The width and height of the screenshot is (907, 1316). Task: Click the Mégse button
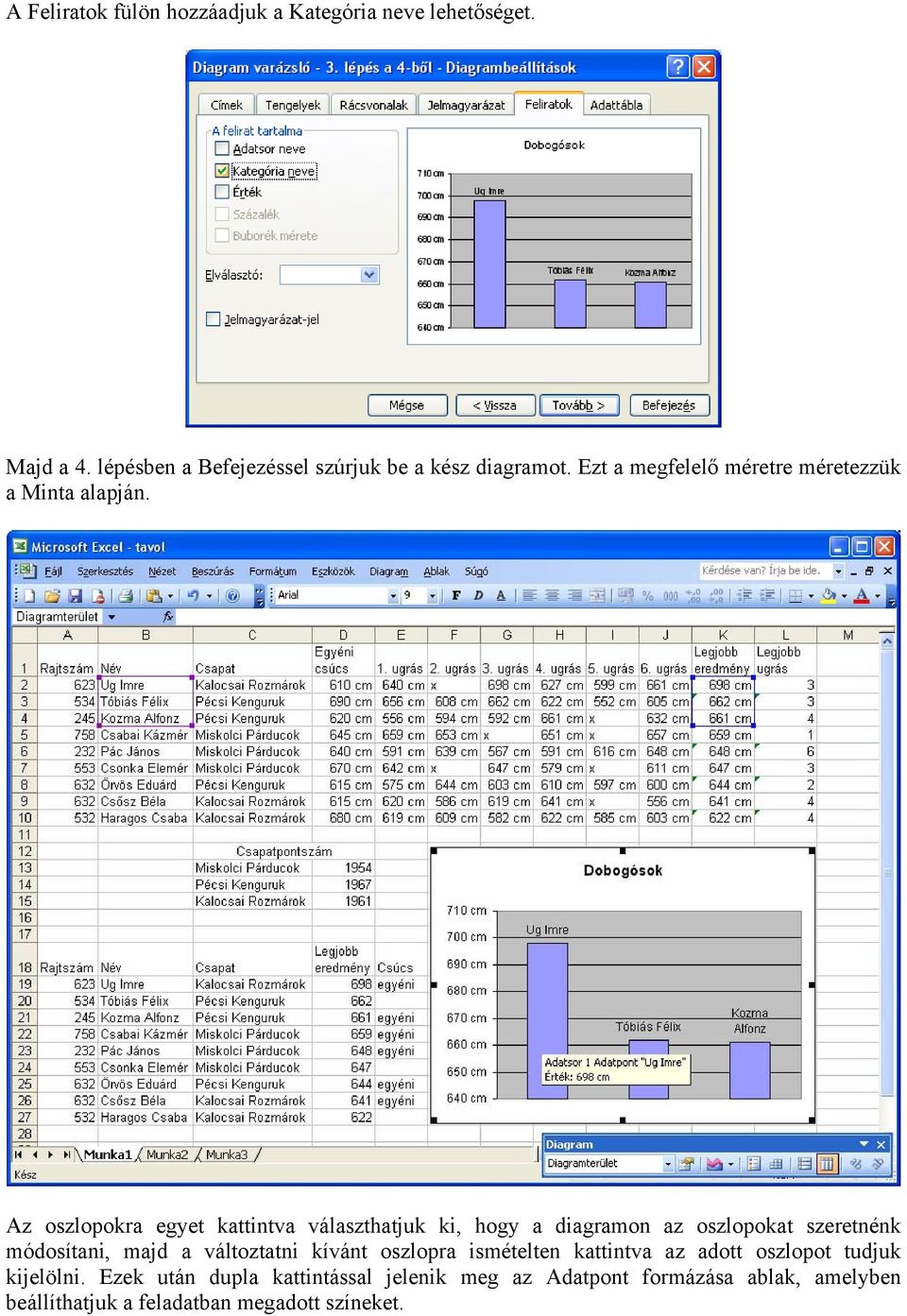(407, 405)
